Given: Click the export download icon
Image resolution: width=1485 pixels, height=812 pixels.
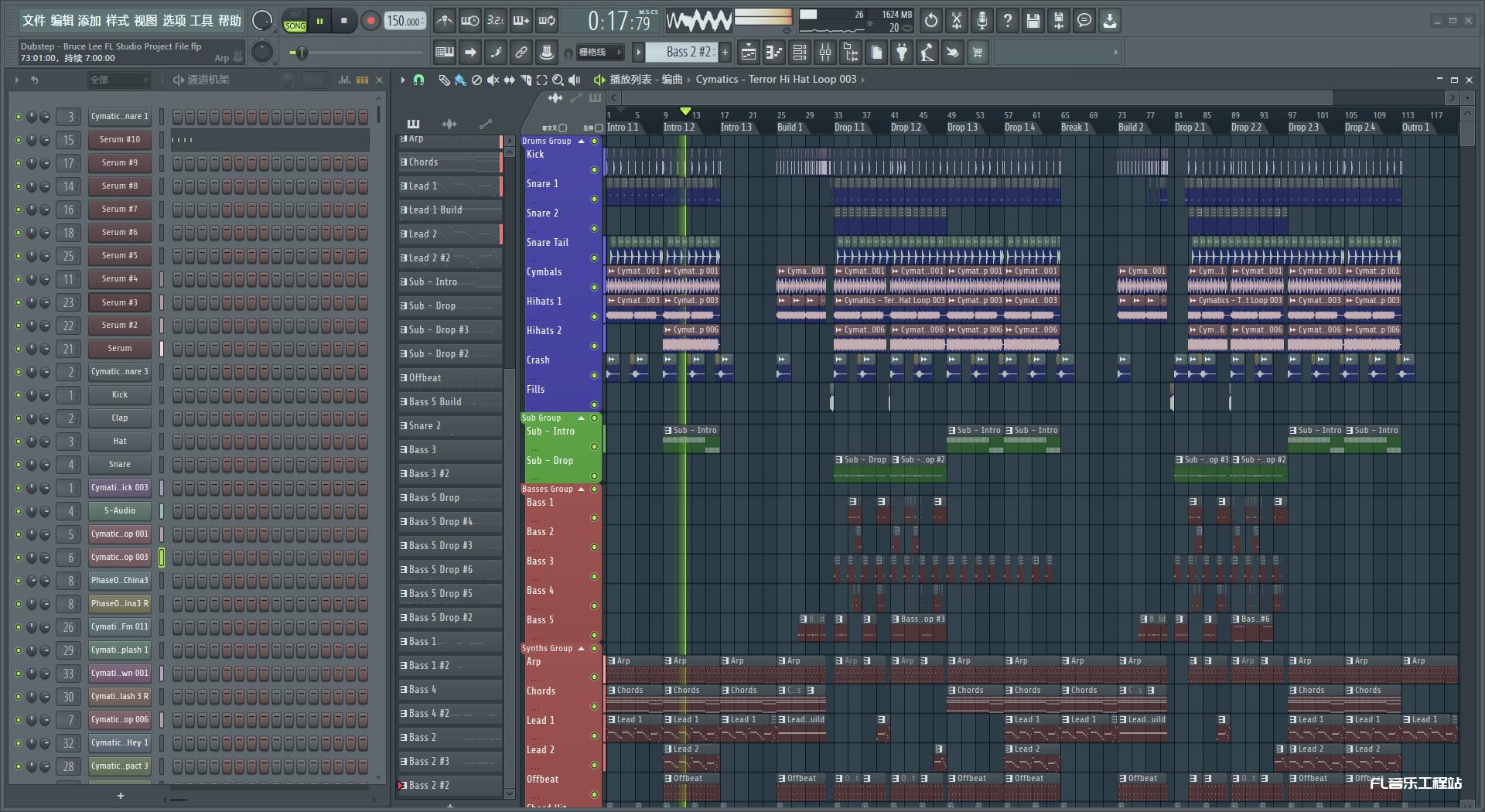Looking at the screenshot, I should tap(1110, 21).
